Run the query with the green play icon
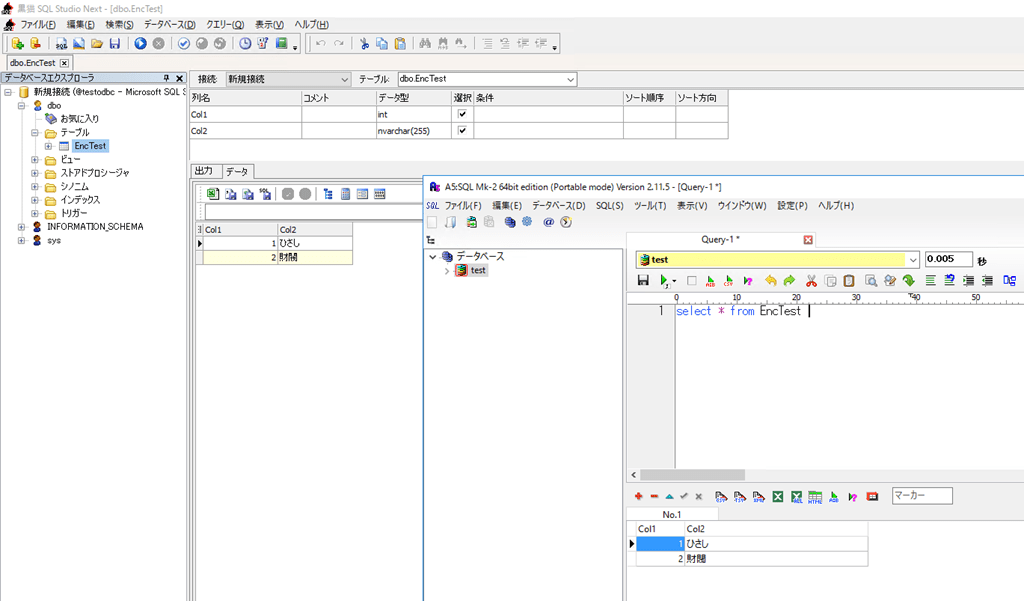This screenshot has height=601, width=1024. pyautogui.click(x=661, y=281)
